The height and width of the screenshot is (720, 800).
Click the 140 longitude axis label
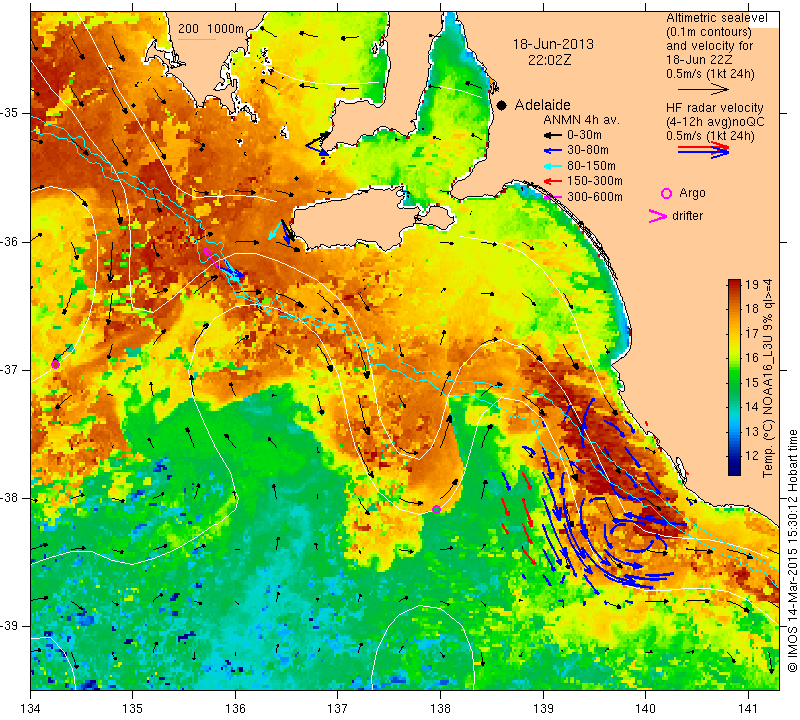click(x=645, y=709)
